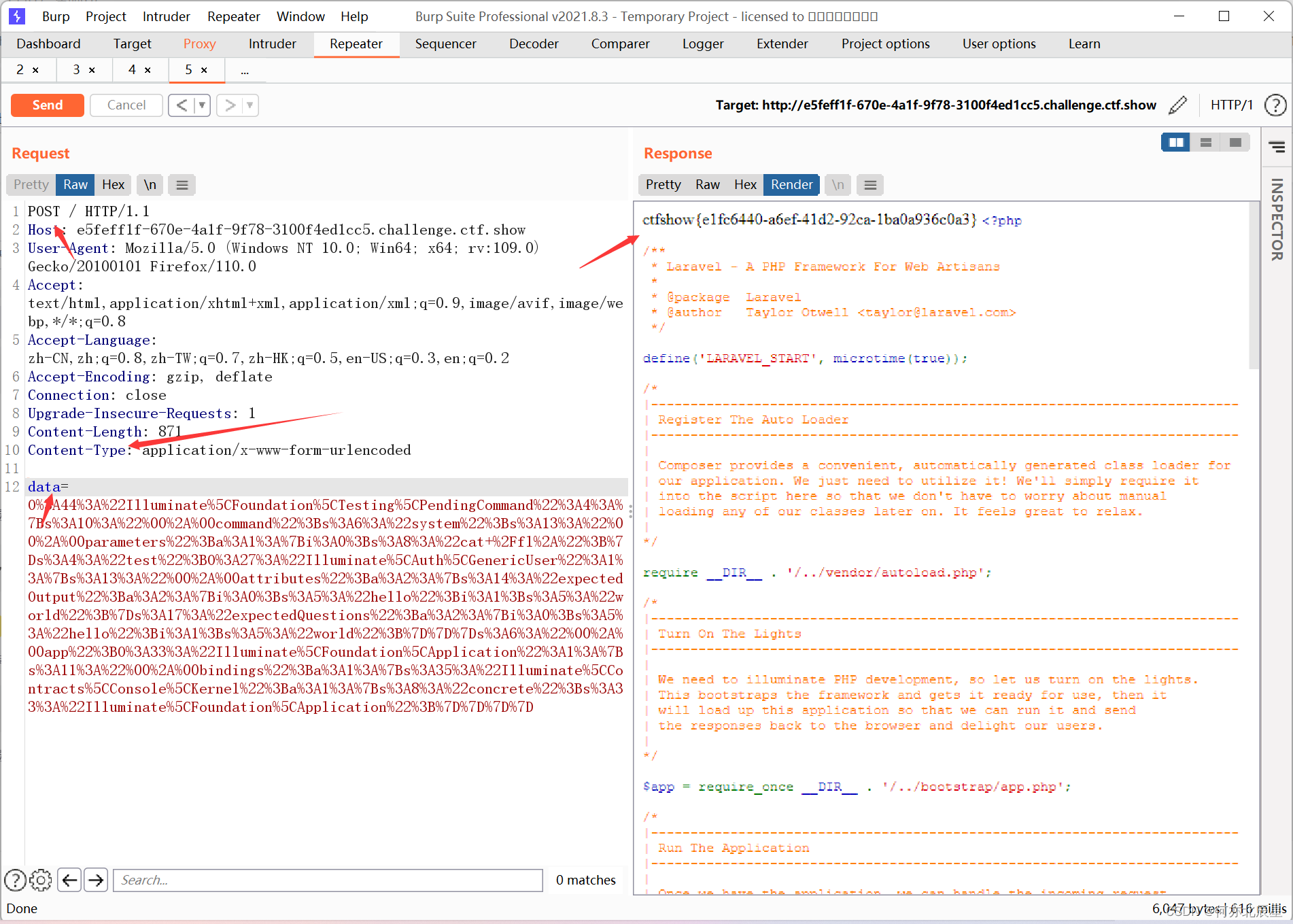This screenshot has width=1293, height=924.
Task: Switch to Target tab
Action: click(133, 44)
